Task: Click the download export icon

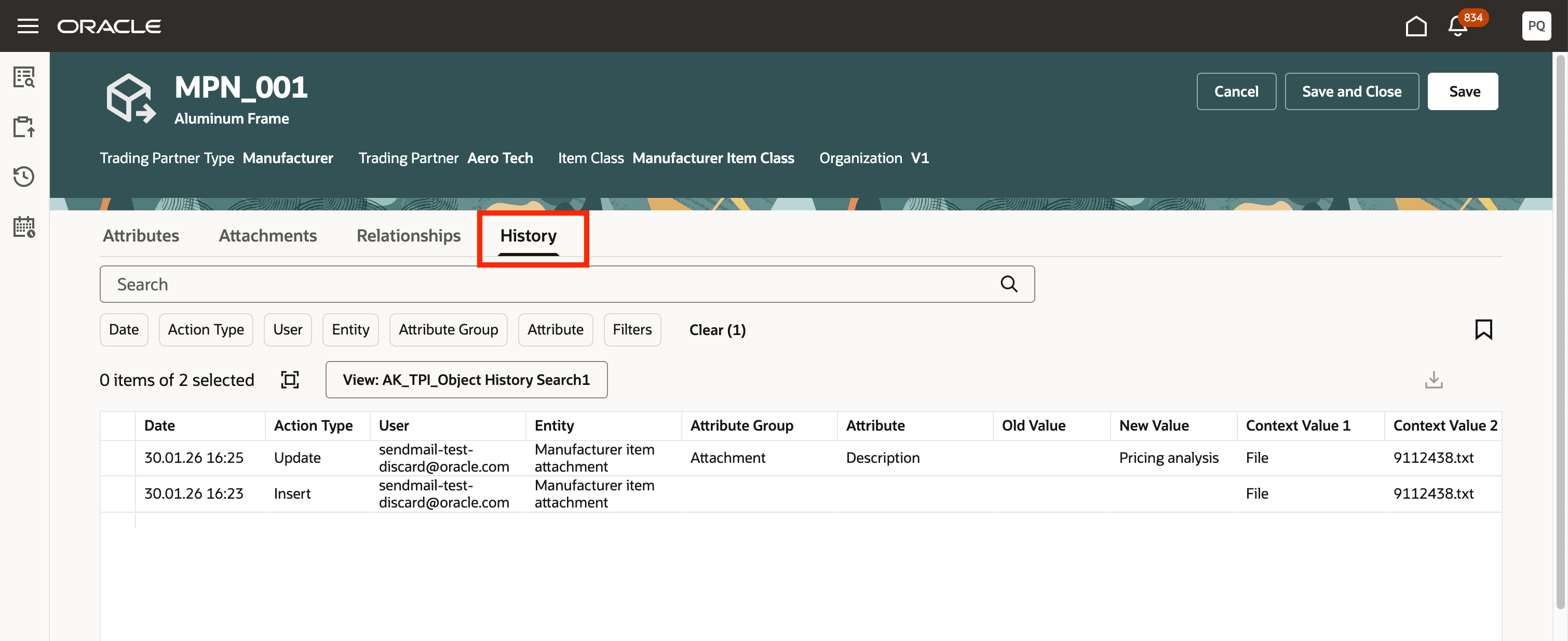Action: coord(1434,380)
